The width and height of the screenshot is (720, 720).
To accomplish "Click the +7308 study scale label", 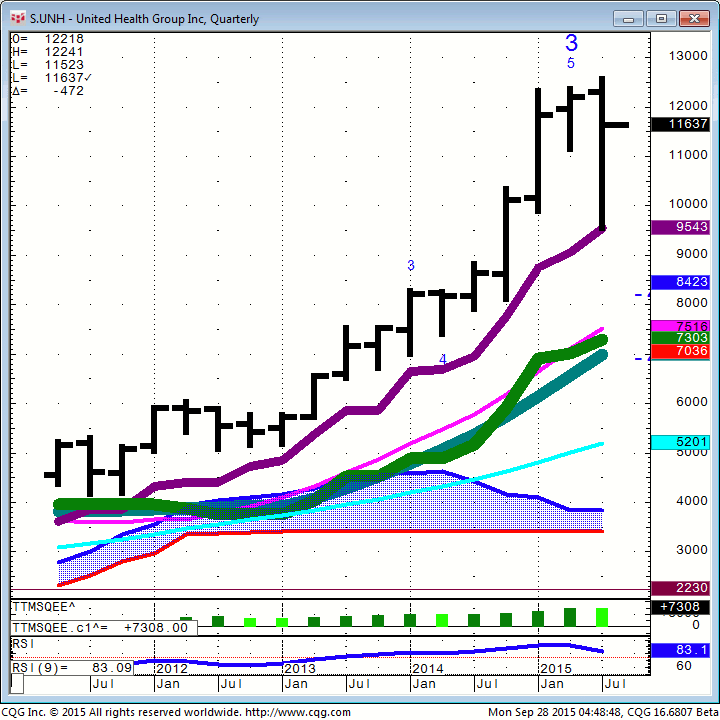I will point(681,607).
